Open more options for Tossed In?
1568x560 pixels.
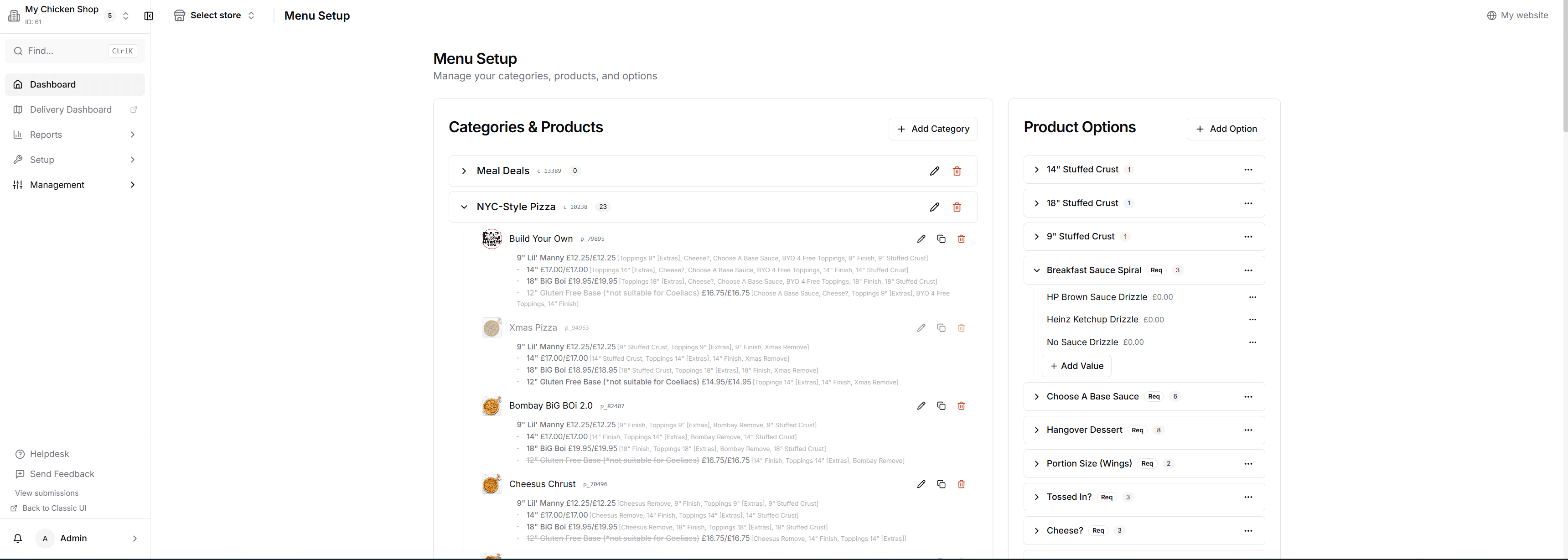click(1248, 498)
